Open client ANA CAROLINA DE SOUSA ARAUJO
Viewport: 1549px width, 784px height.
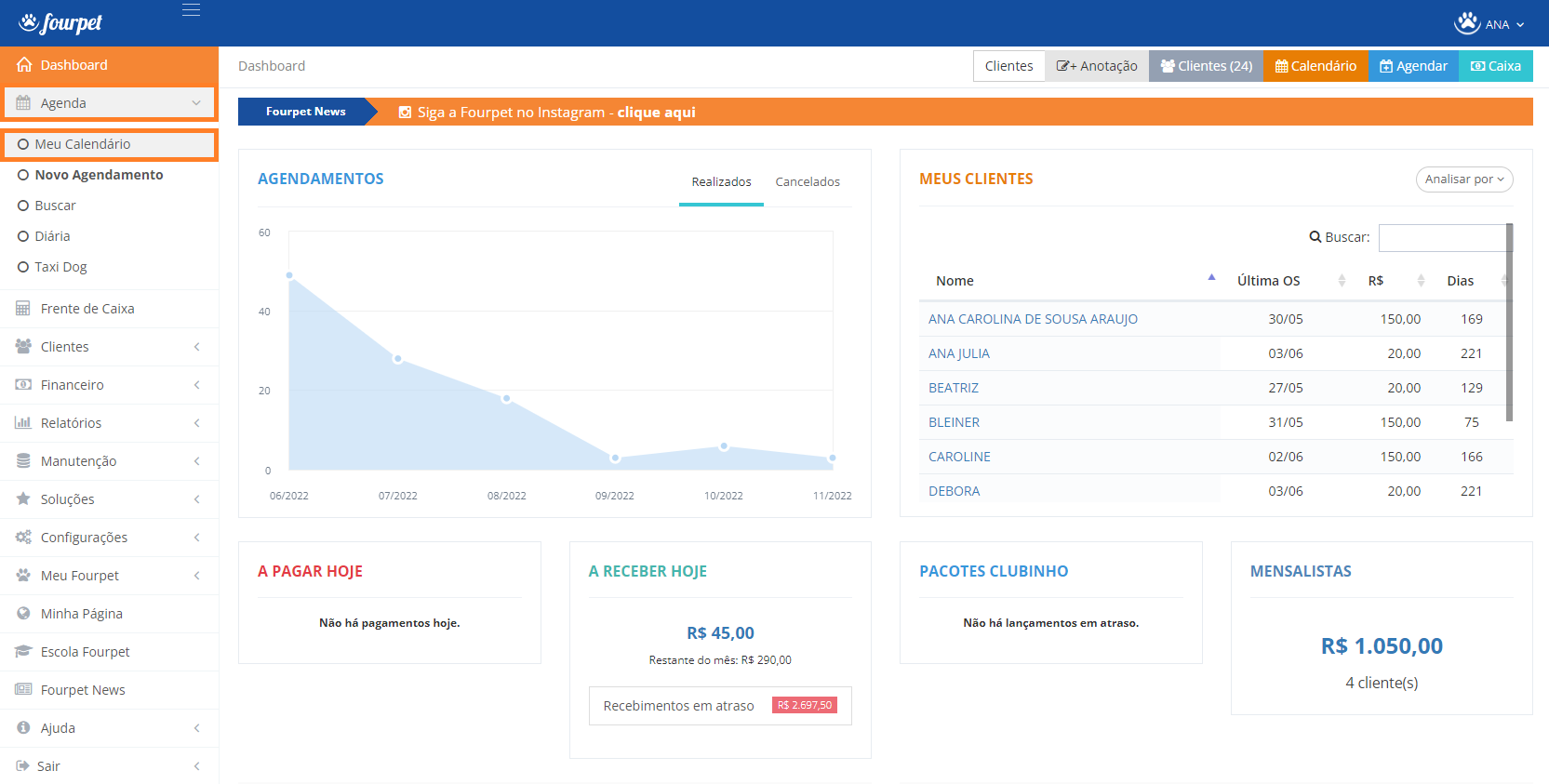point(1033,319)
